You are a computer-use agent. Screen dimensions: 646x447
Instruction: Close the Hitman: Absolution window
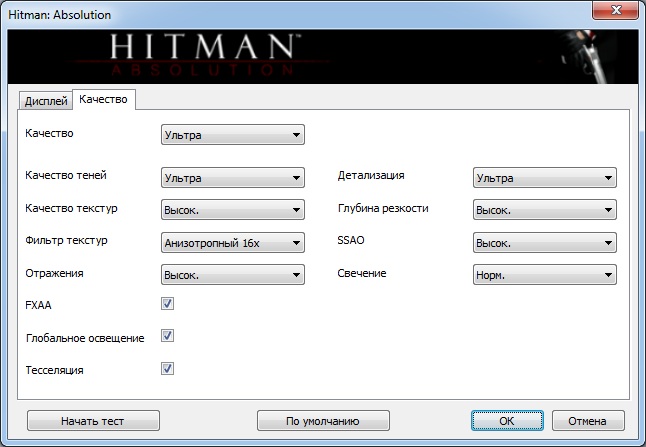[615, 10]
